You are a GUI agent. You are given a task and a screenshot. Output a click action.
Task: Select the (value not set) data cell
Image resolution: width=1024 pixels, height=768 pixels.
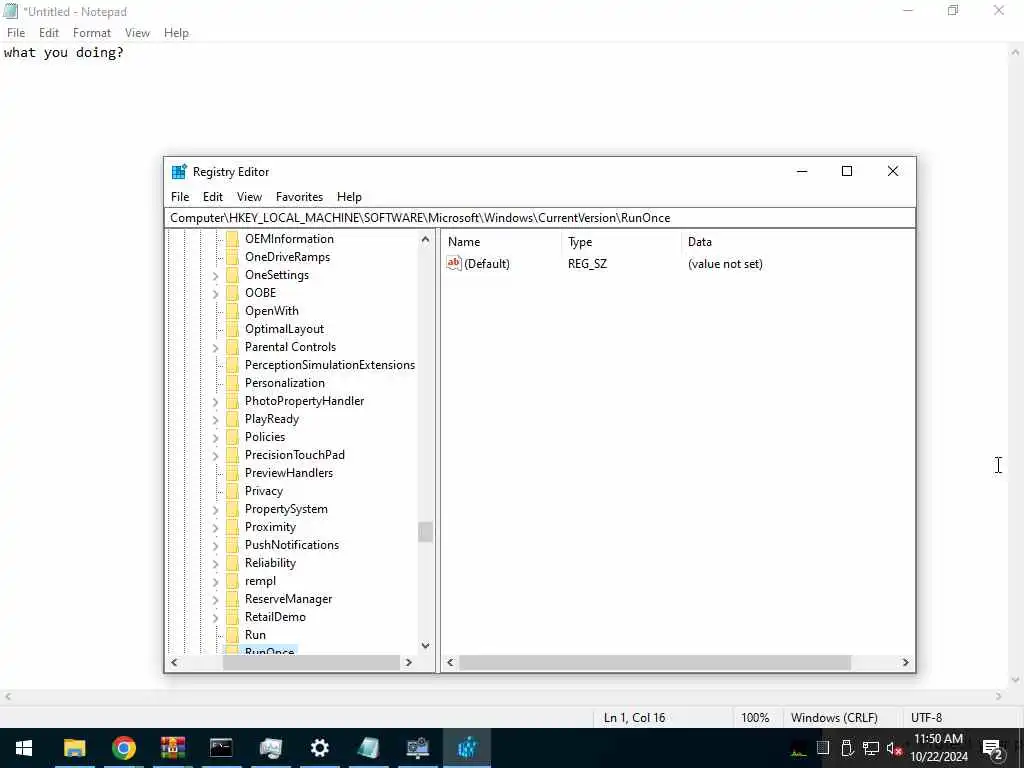tap(725, 264)
